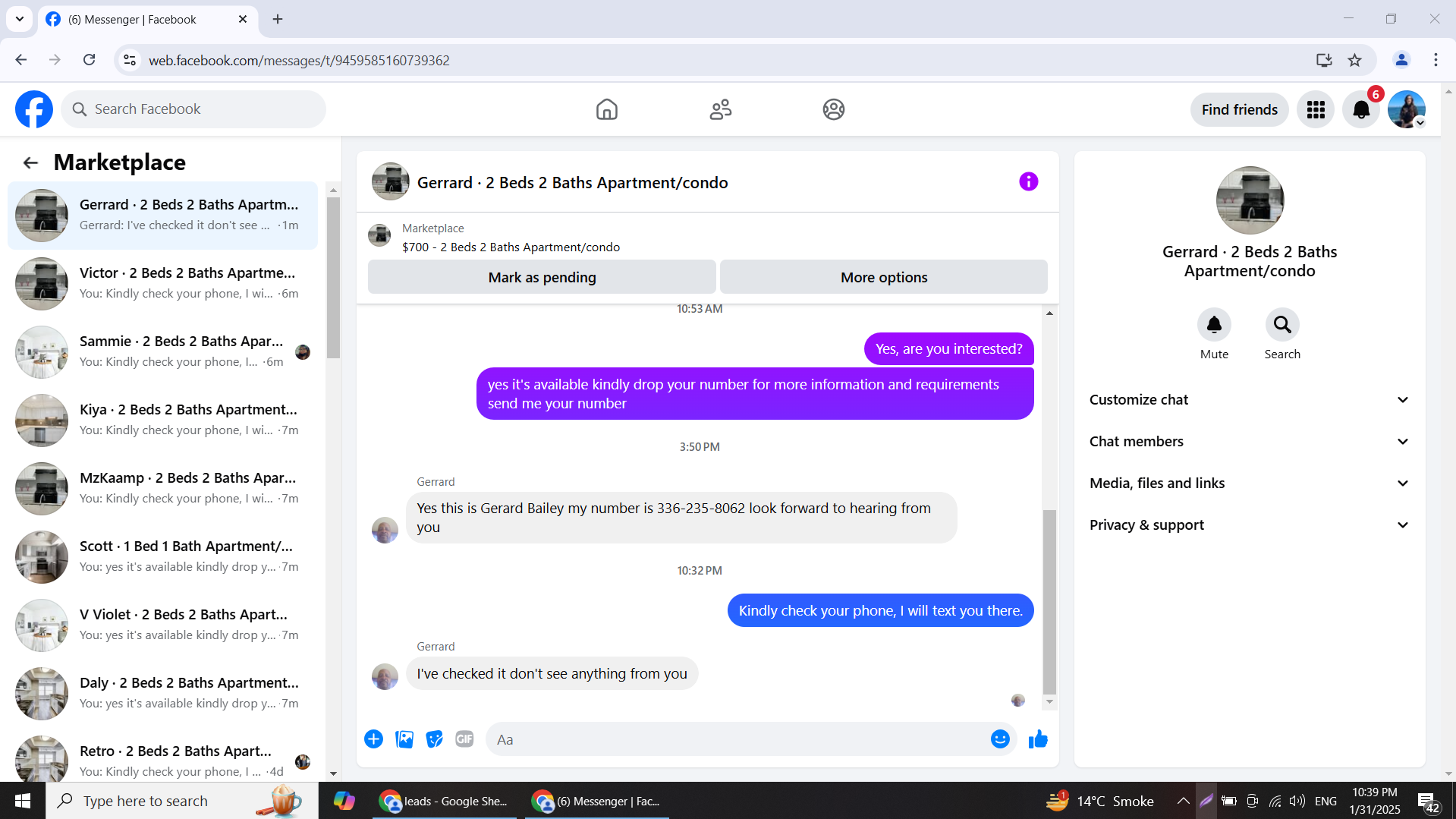Choose a GIF icon in composer
Image resolution: width=1456 pixels, height=819 pixels.
coord(464,739)
